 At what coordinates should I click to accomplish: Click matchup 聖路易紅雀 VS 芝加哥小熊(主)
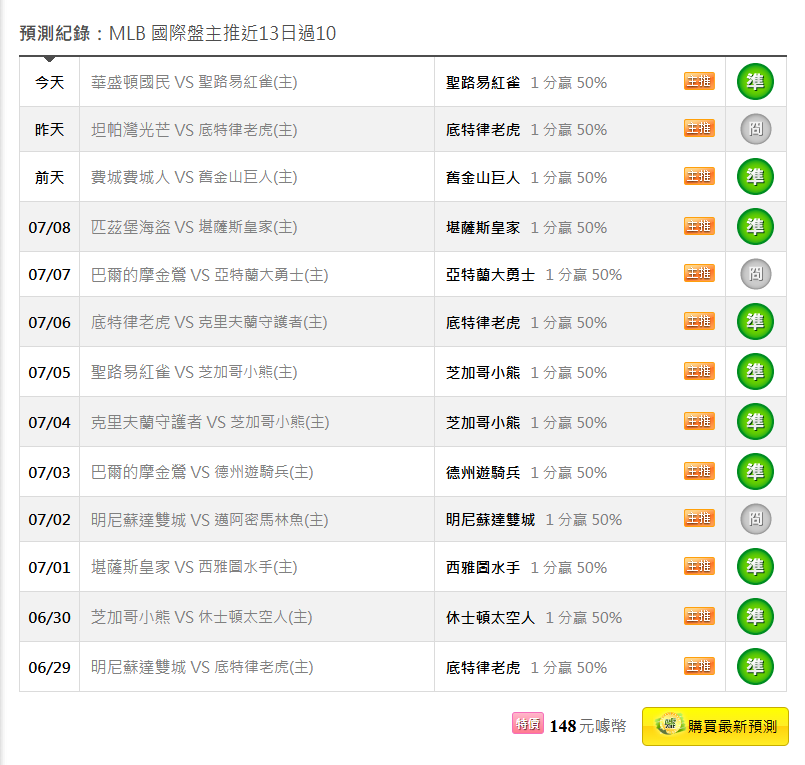point(194,372)
